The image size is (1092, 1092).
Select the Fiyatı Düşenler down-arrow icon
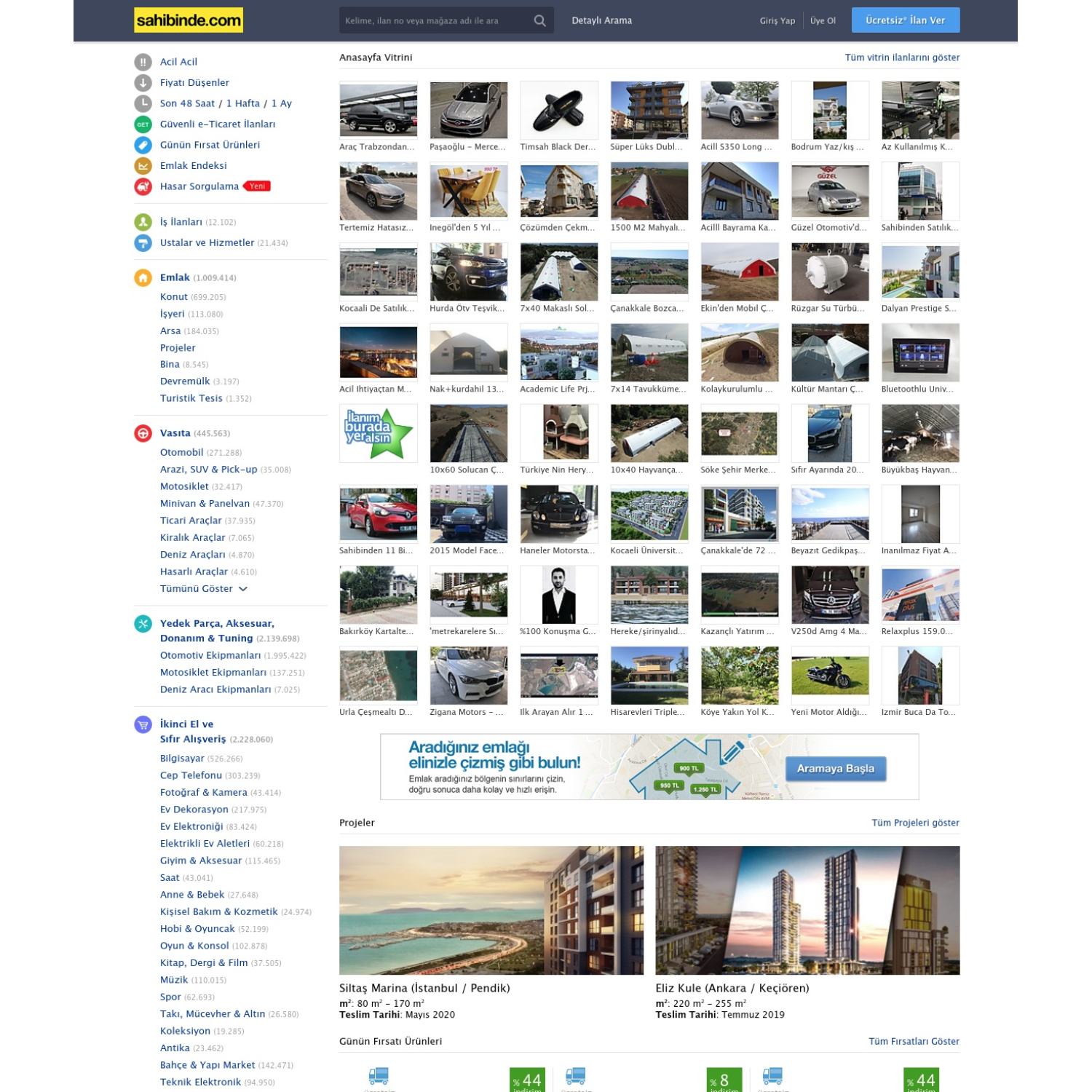tap(143, 82)
